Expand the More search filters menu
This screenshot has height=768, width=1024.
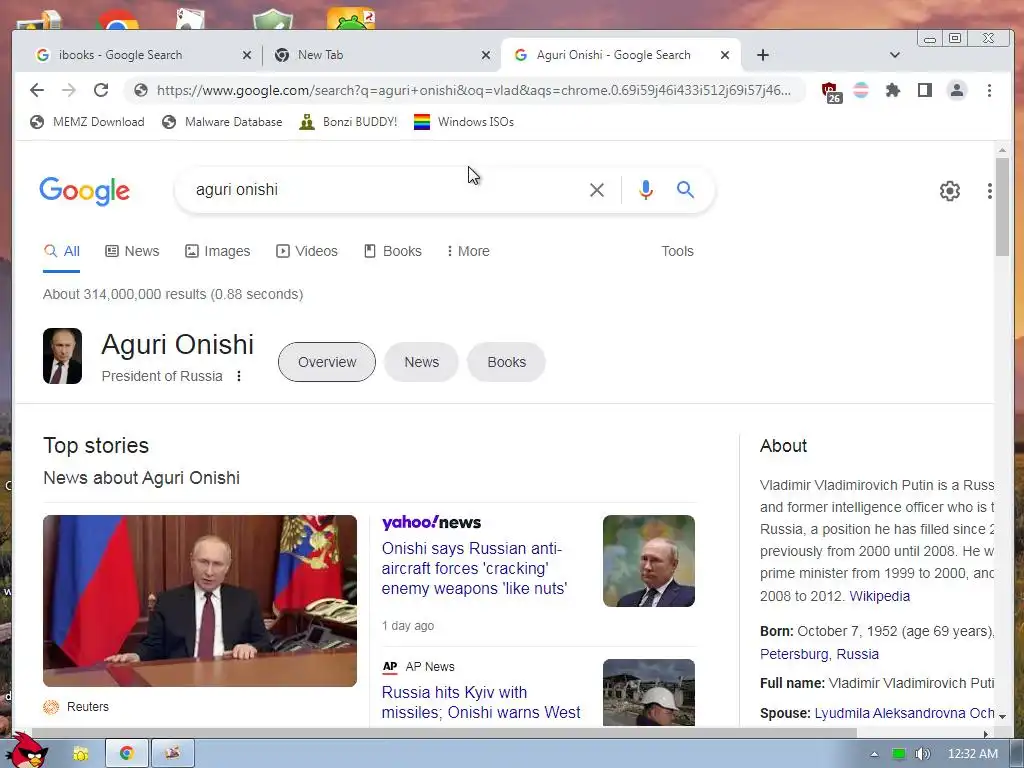468,251
